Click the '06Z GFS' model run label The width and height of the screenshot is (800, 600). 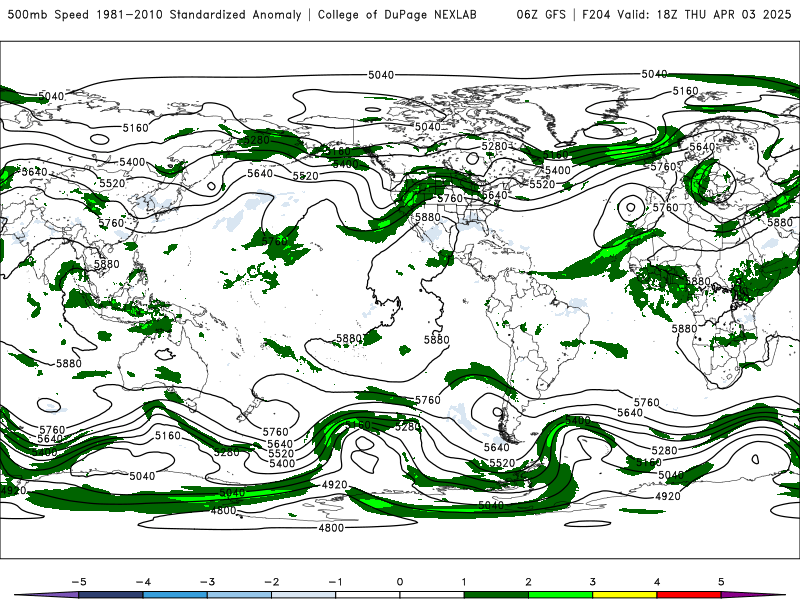click(x=541, y=14)
